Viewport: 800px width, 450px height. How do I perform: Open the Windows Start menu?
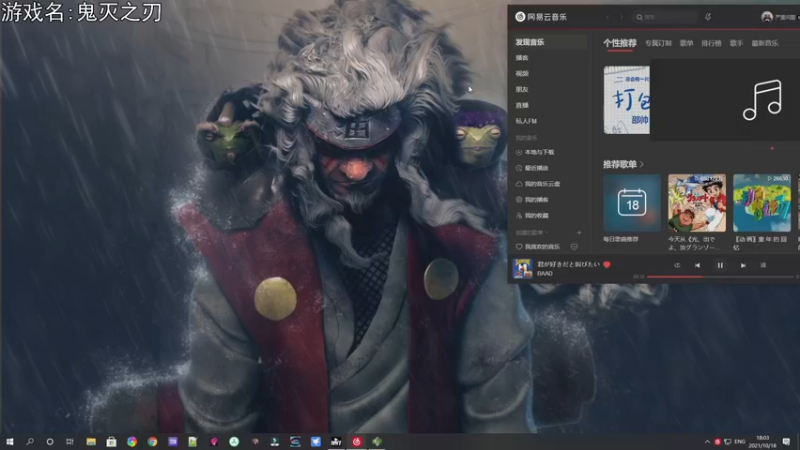[x=9, y=441]
